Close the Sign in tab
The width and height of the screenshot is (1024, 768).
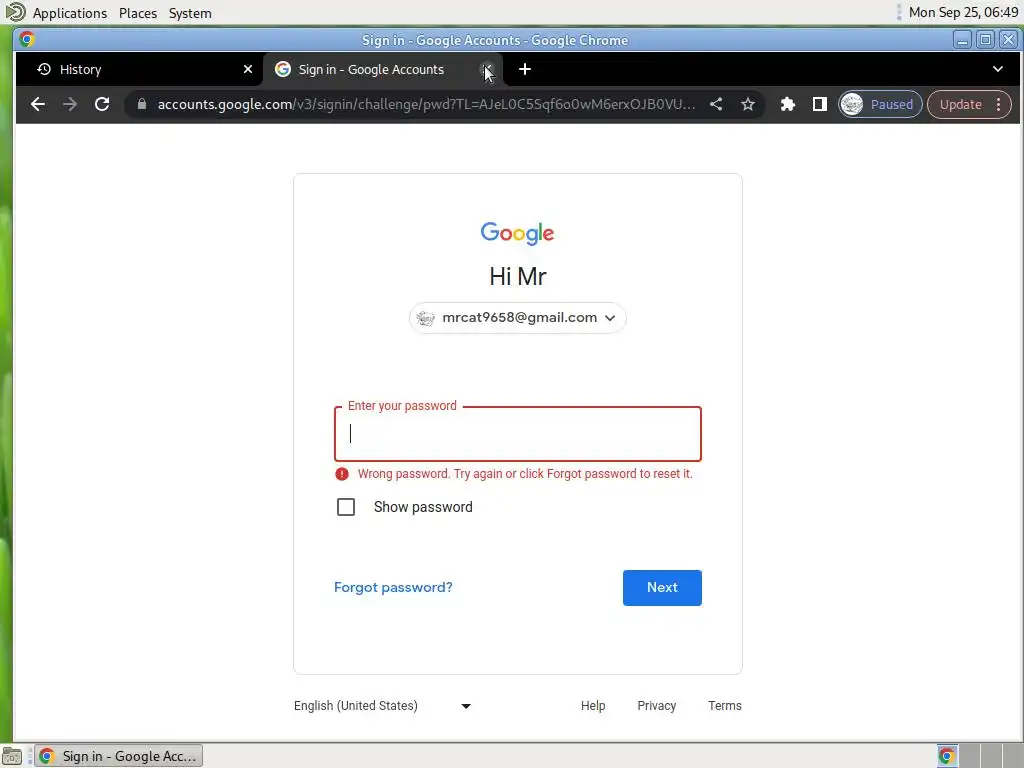tap(487, 69)
